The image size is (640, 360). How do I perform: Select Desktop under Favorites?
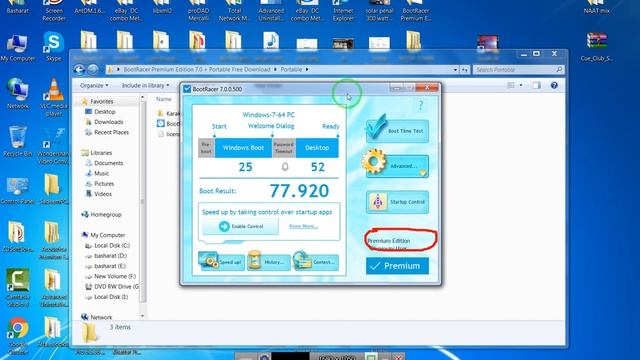tap(104, 111)
